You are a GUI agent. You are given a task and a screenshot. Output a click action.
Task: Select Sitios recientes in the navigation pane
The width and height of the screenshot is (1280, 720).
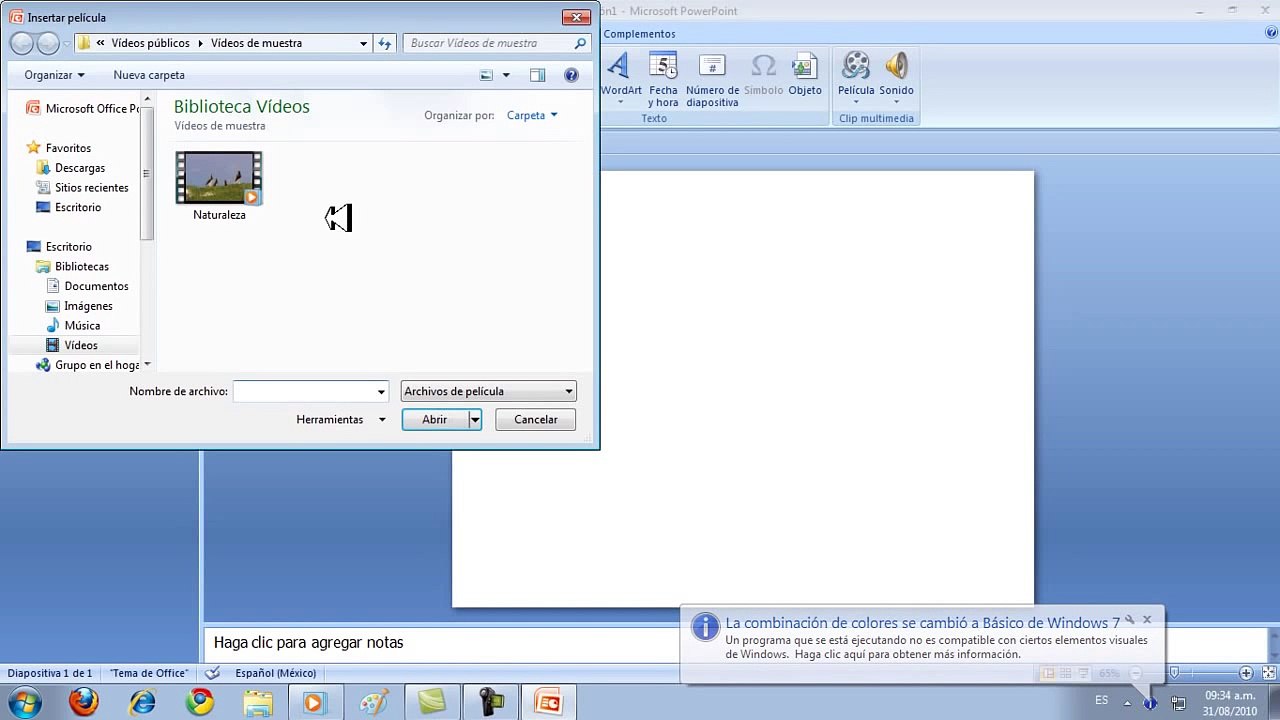[x=82, y=187]
